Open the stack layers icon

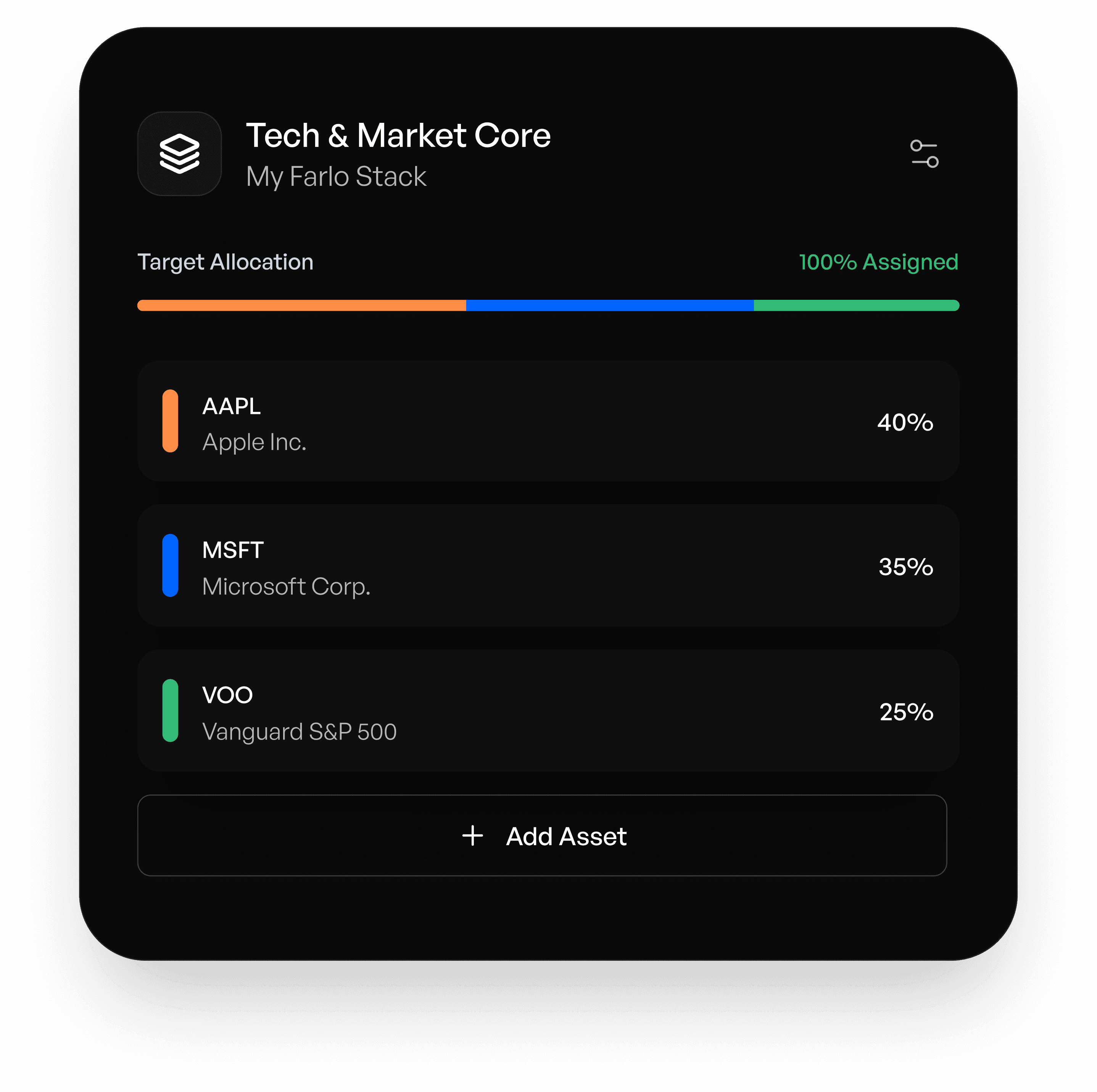tap(179, 154)
